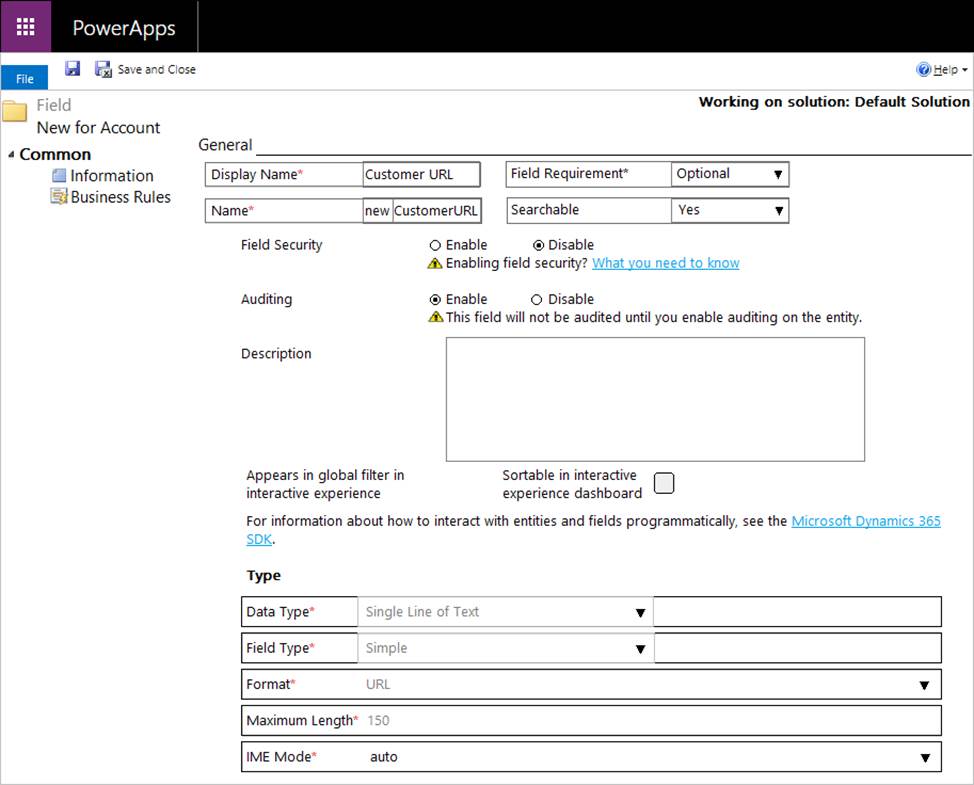Open the PowerApps app launcher waffle icon
The height and width of the screenshot is (785, 974).
coord(25,27)
